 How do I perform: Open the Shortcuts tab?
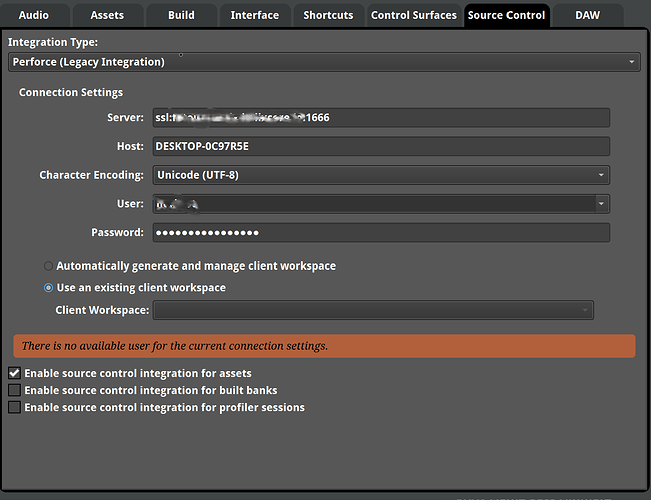click(328, 15)
